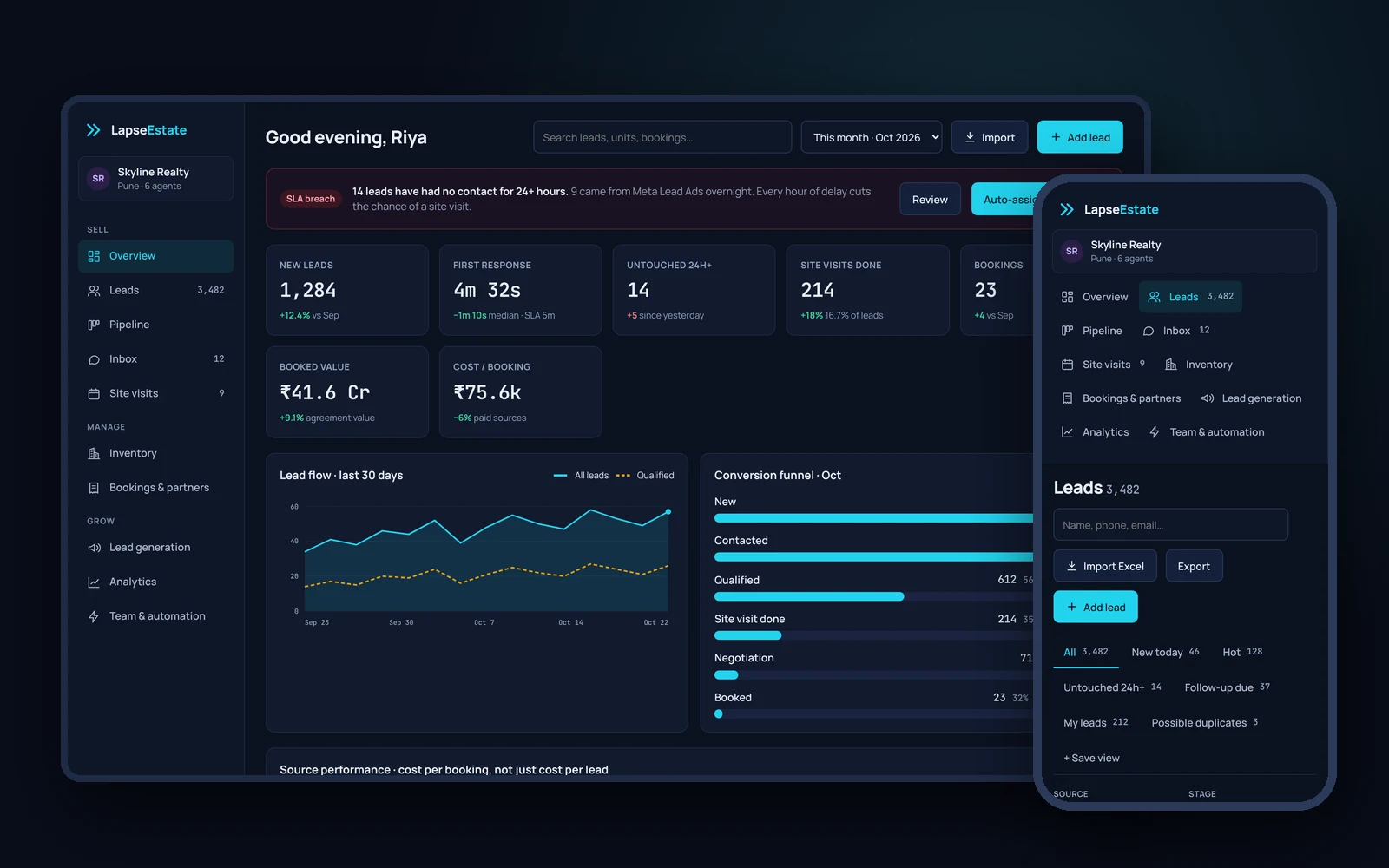Open Overview in the desktop sidebar
The height and width of the screenshot is (868, 1389).
(x=155, y=256)
